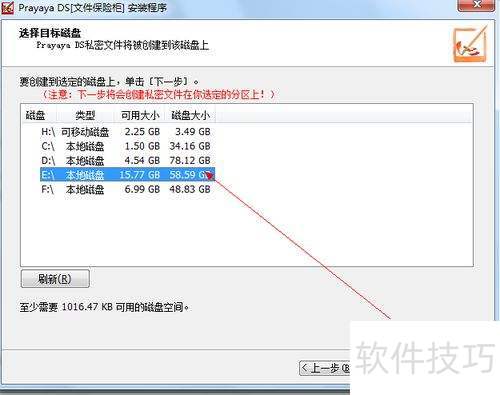Click the Prayaya DS installer title bar icon

(8, 7)
